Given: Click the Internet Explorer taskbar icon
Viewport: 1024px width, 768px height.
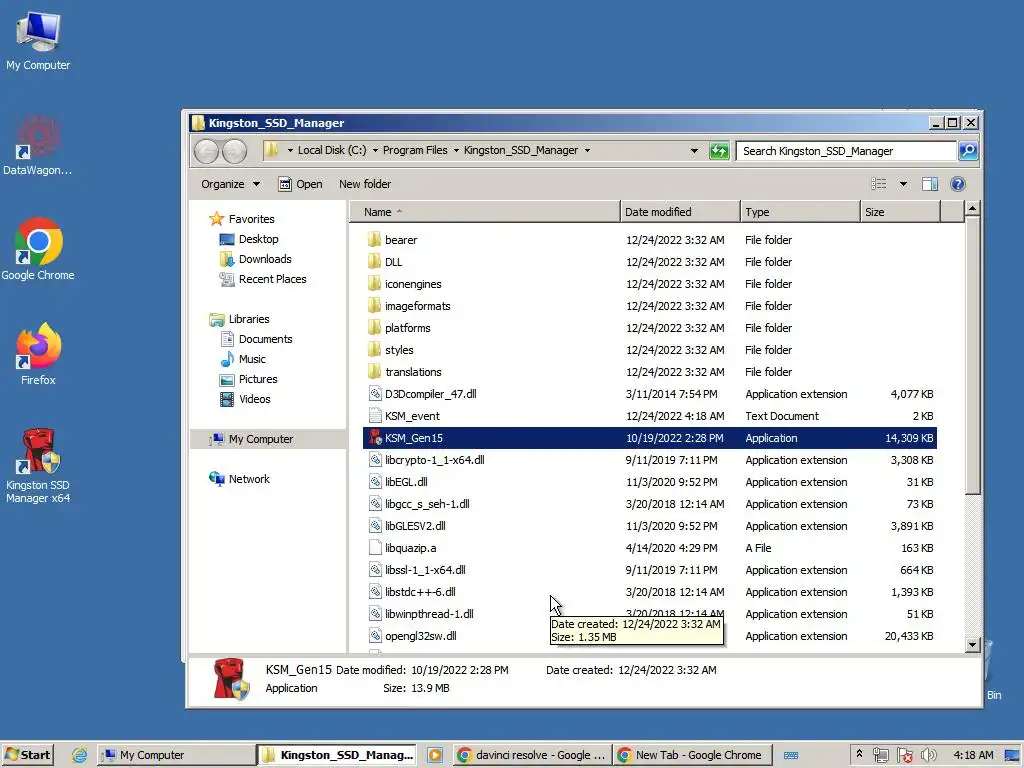Looking at the screenshot, I should [80, 755].
